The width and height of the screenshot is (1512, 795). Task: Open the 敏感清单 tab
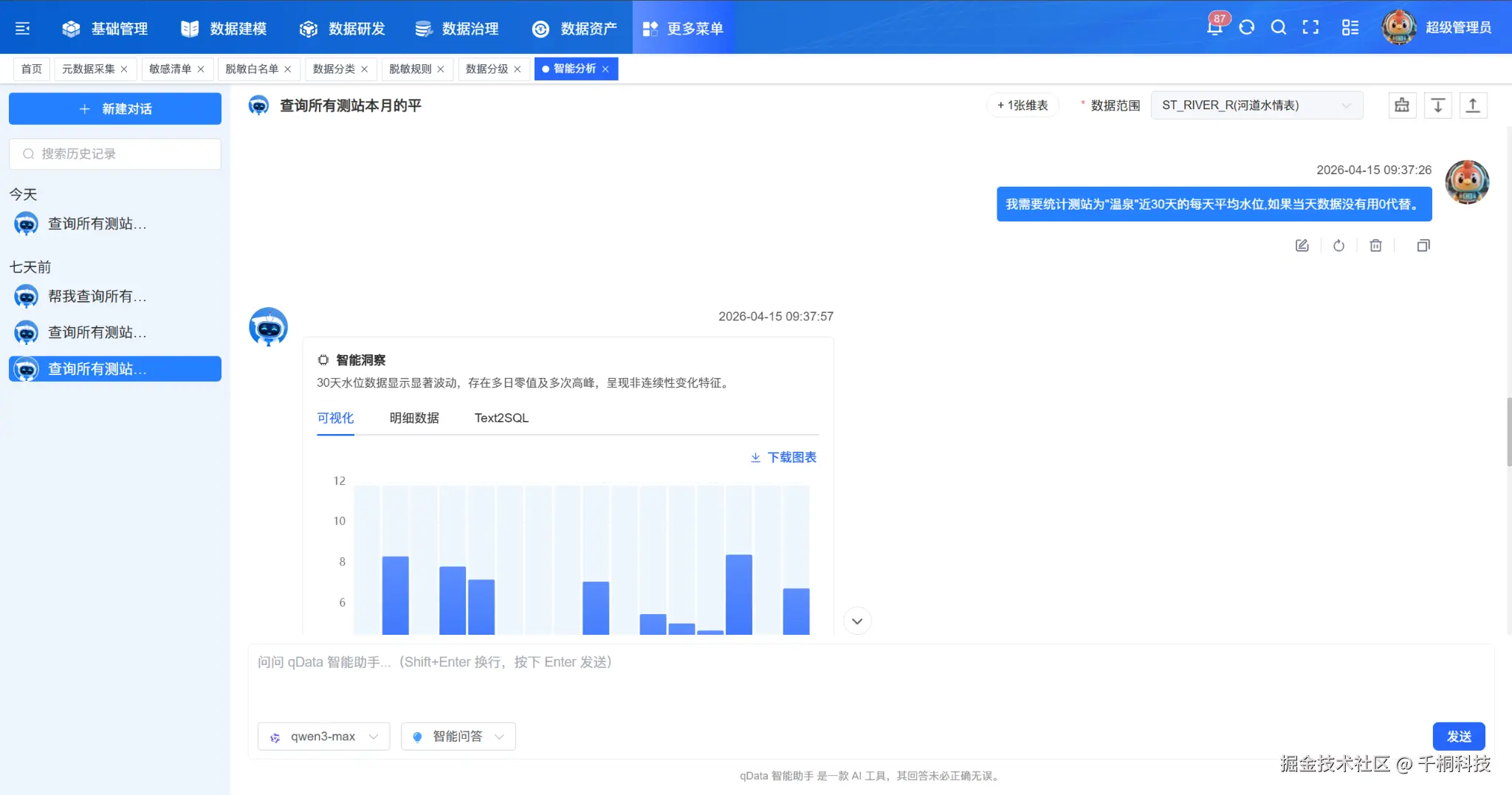171,69
